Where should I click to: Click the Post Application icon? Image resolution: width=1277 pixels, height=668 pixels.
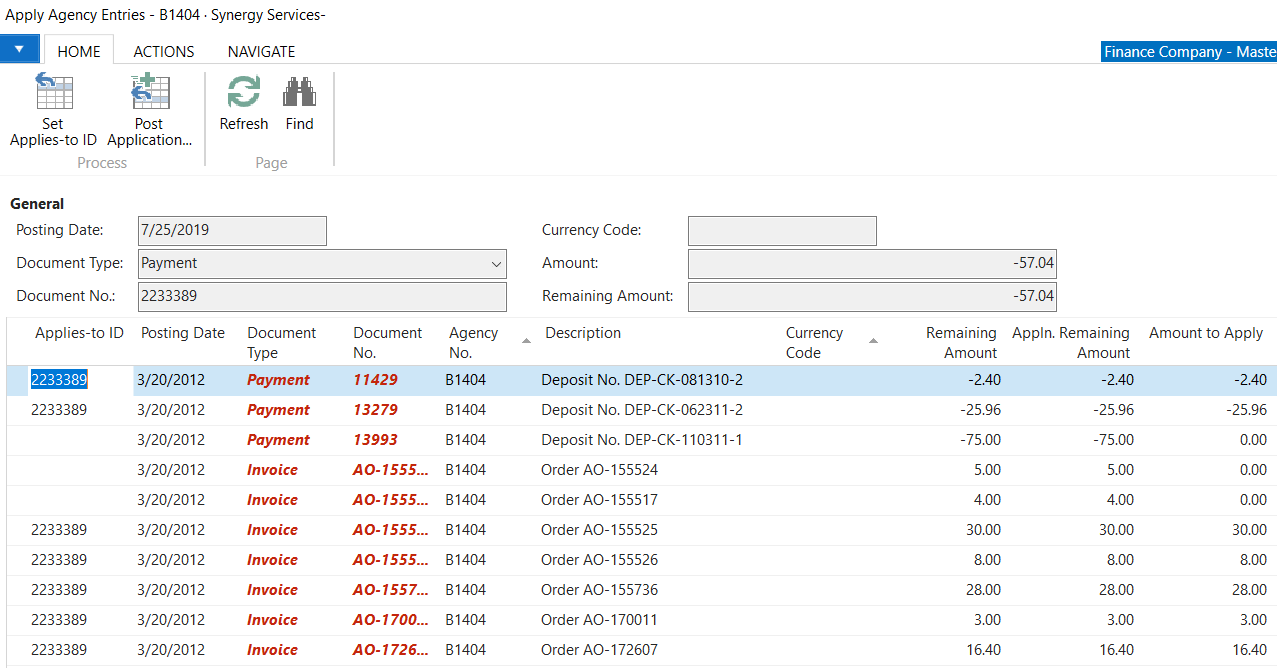[149, 92]
